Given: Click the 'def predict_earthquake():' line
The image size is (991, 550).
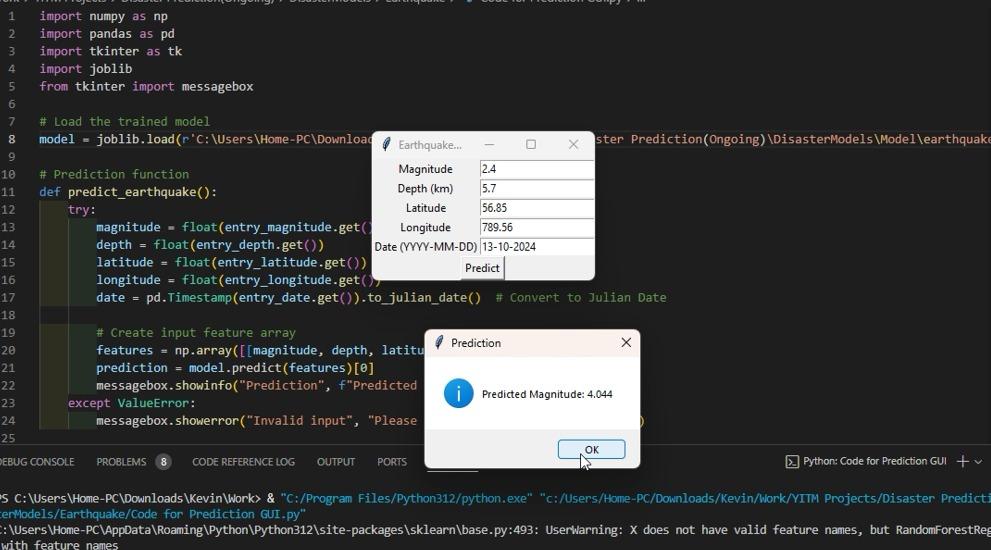Looking at the screenshot, I should point(128,192).
